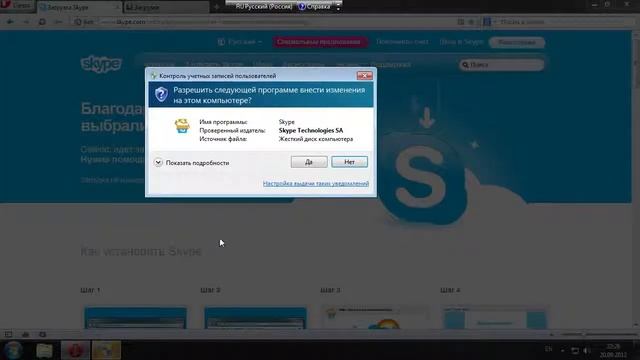This screenshot has height=360, width=640.
Task: Click the Skype Technologies SA publisher text
Action: pyautogui.click(x=311, y=131)
